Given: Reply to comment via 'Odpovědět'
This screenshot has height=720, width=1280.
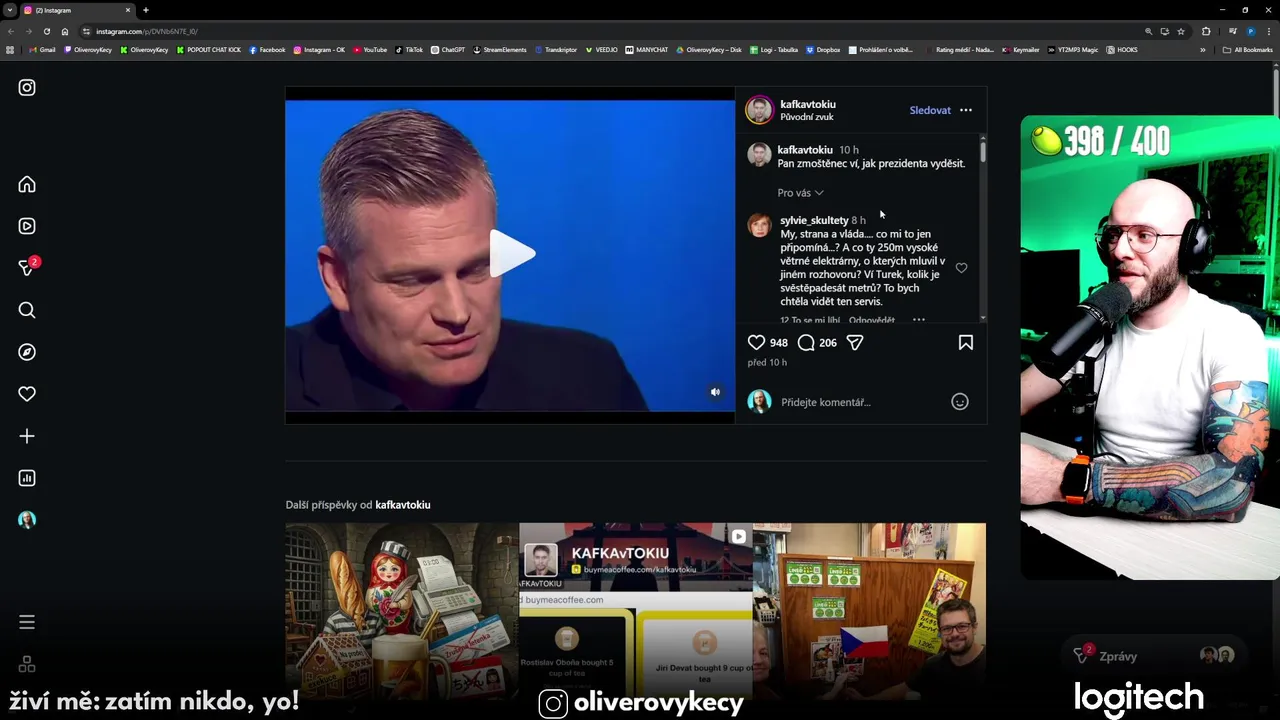Looking at the screenshot, I should 872,320.
